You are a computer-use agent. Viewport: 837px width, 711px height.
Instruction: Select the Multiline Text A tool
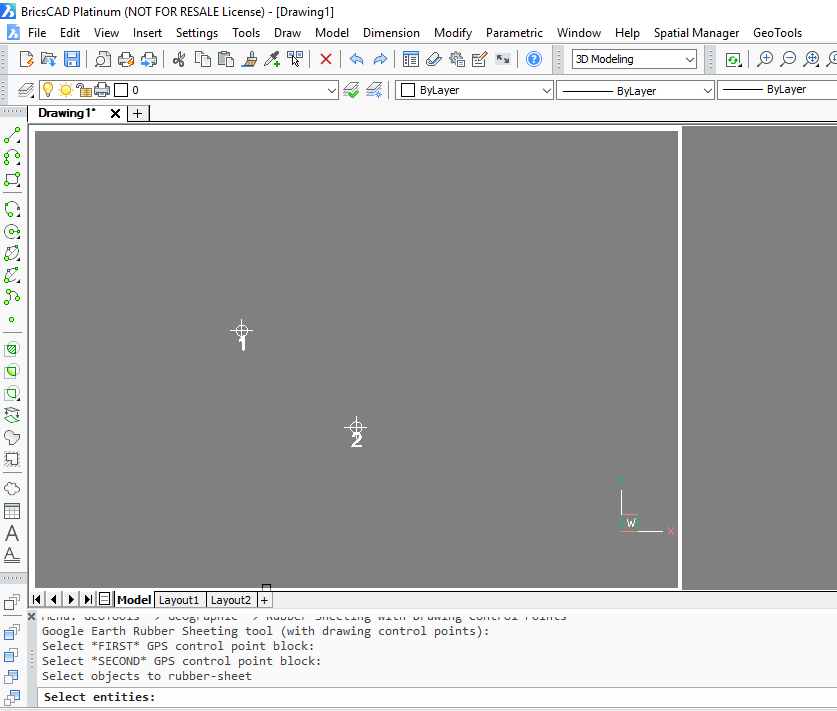(x=12, y=533)
